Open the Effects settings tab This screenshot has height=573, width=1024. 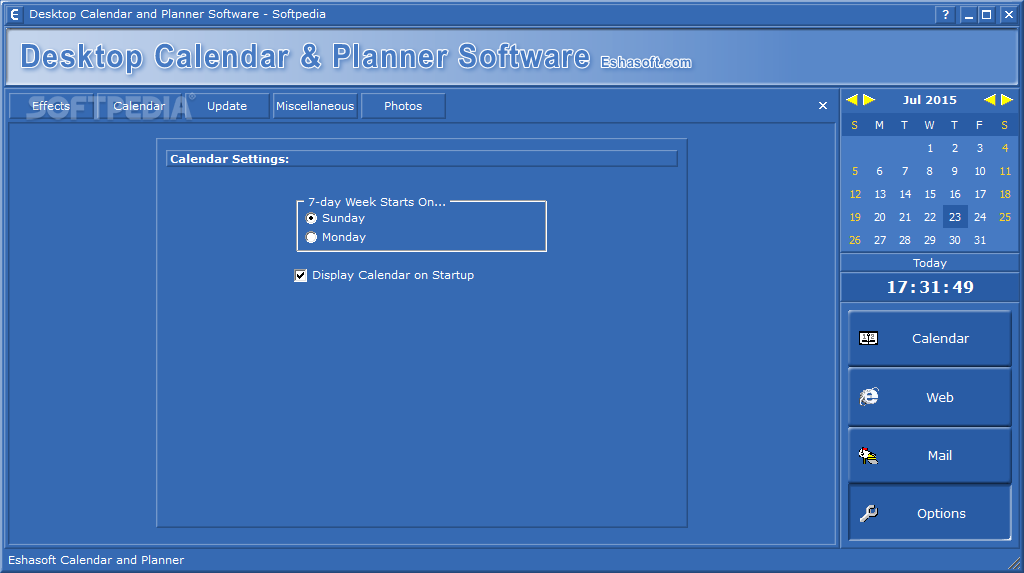51,106
